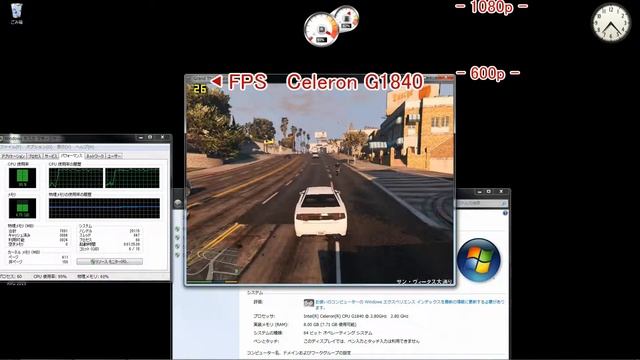Click the スレッド row in システム group
This screenshot has width=640, height=360.
[x=109, y=236]
